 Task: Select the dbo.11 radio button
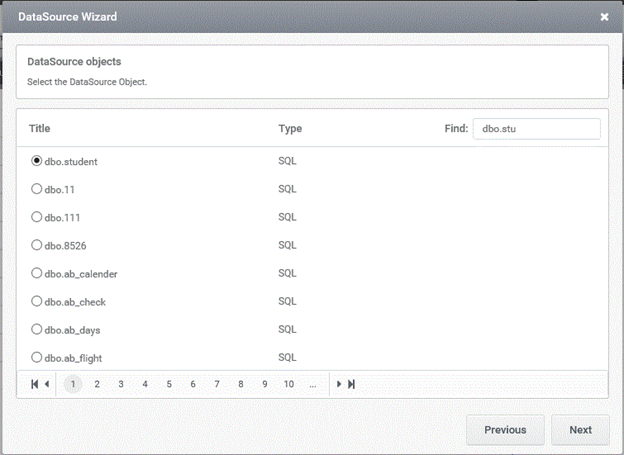tap(37, 189)
